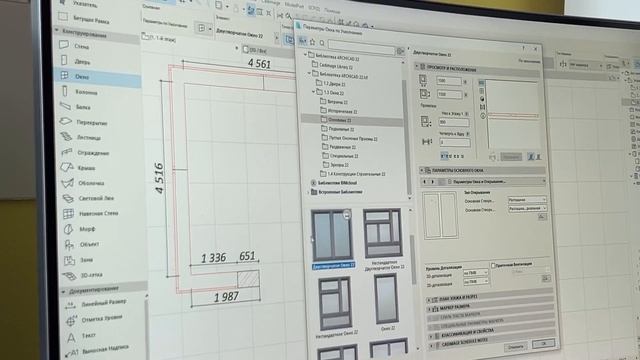Collapse the Документирование toolbox section

63,291
